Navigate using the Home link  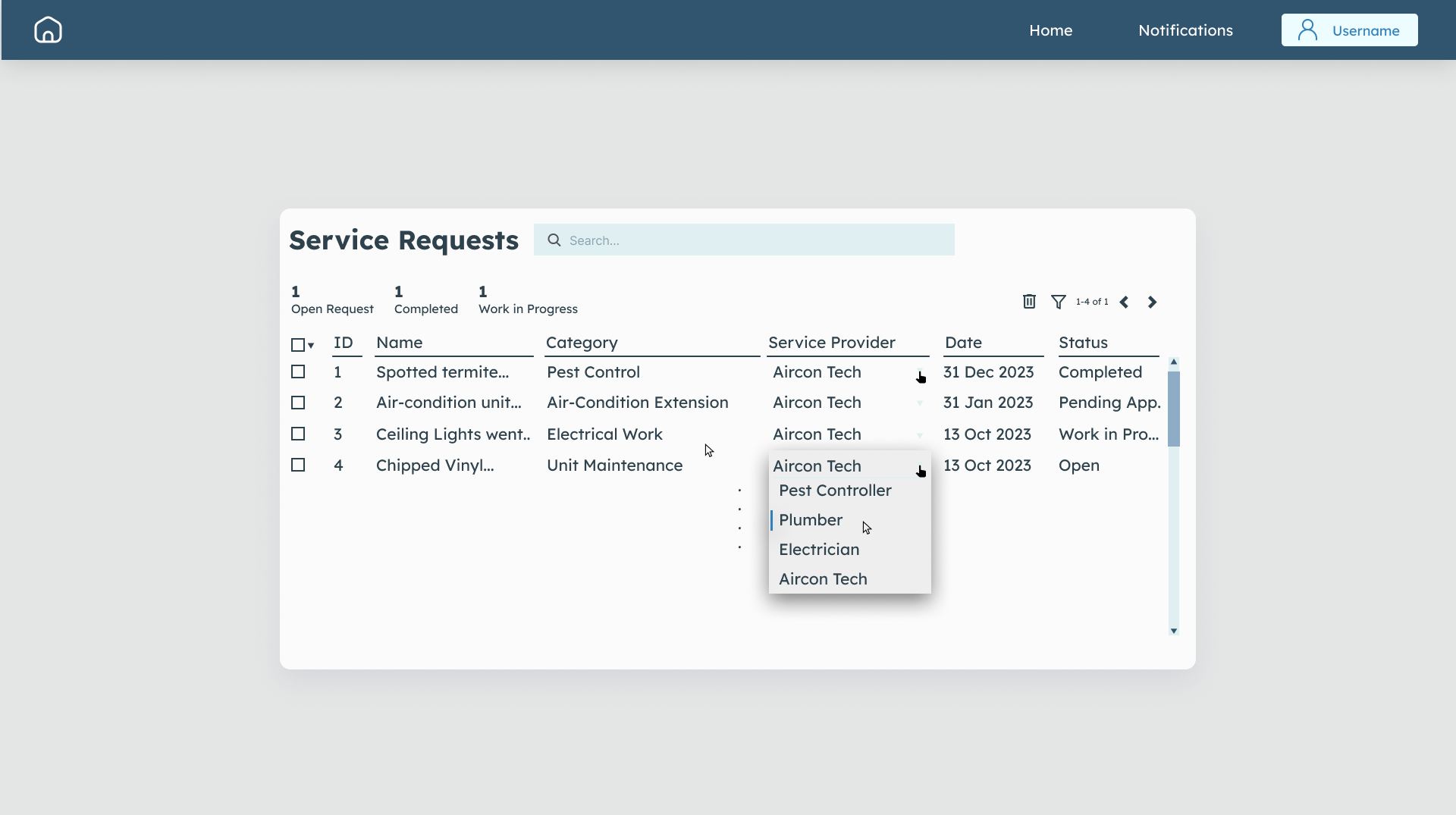(x=1050, y=30)
